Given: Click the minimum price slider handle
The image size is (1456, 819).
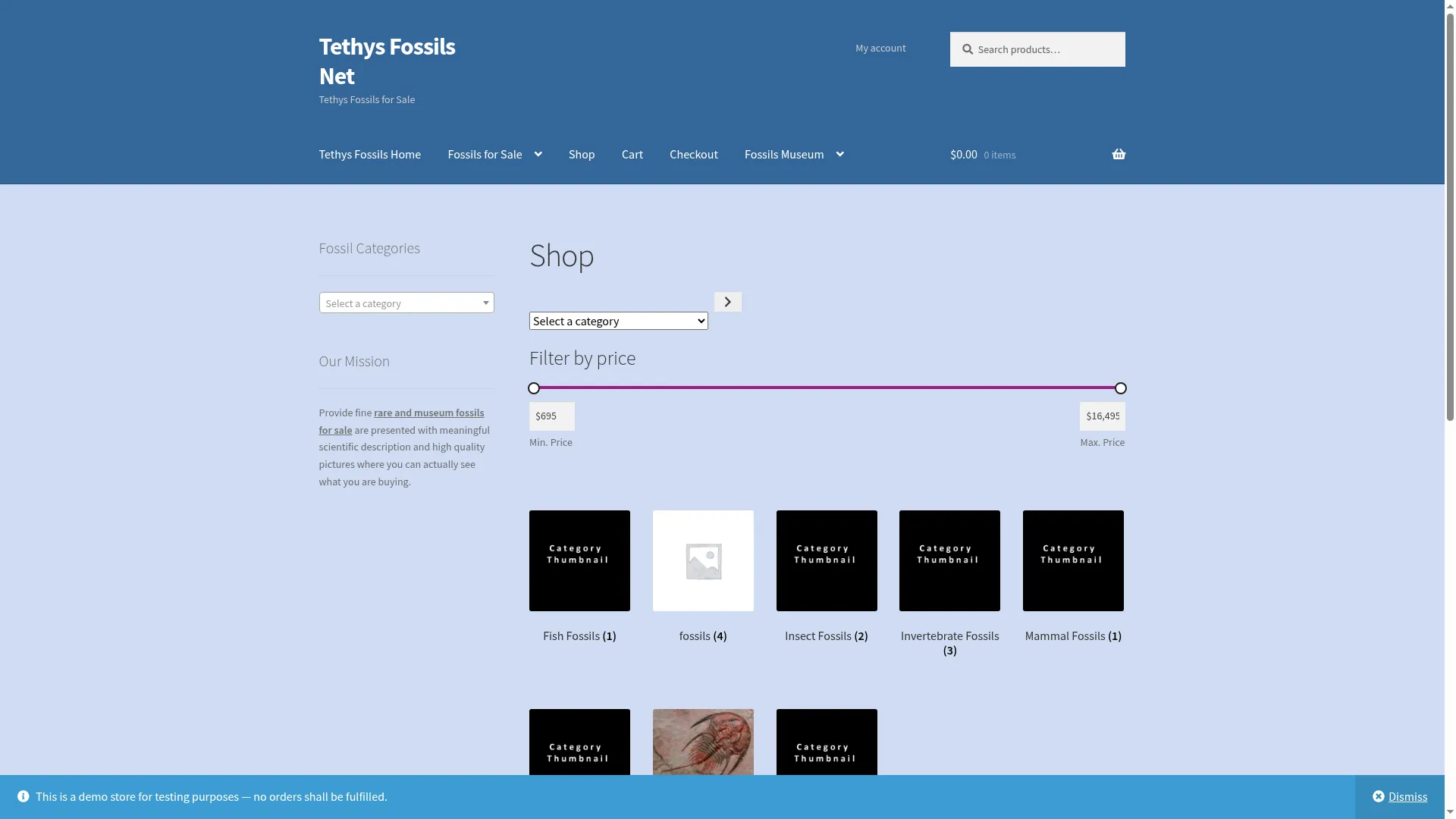Looking at the screenshot, I should pyautogui.click(x=534, y=388).
